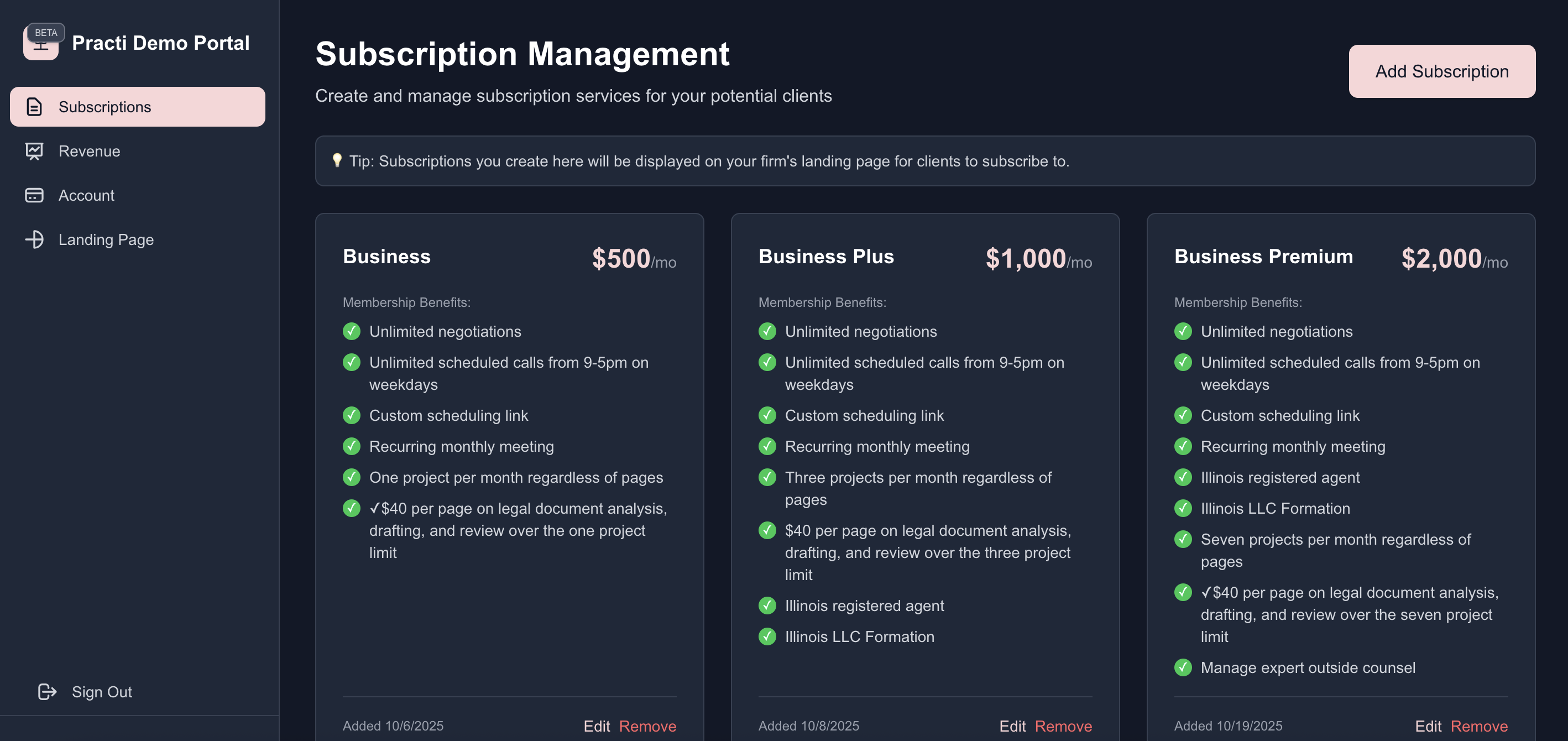Screen dimensions: 1568x741
Task: Edit the Business Premium subscription
Action: 1429,726
